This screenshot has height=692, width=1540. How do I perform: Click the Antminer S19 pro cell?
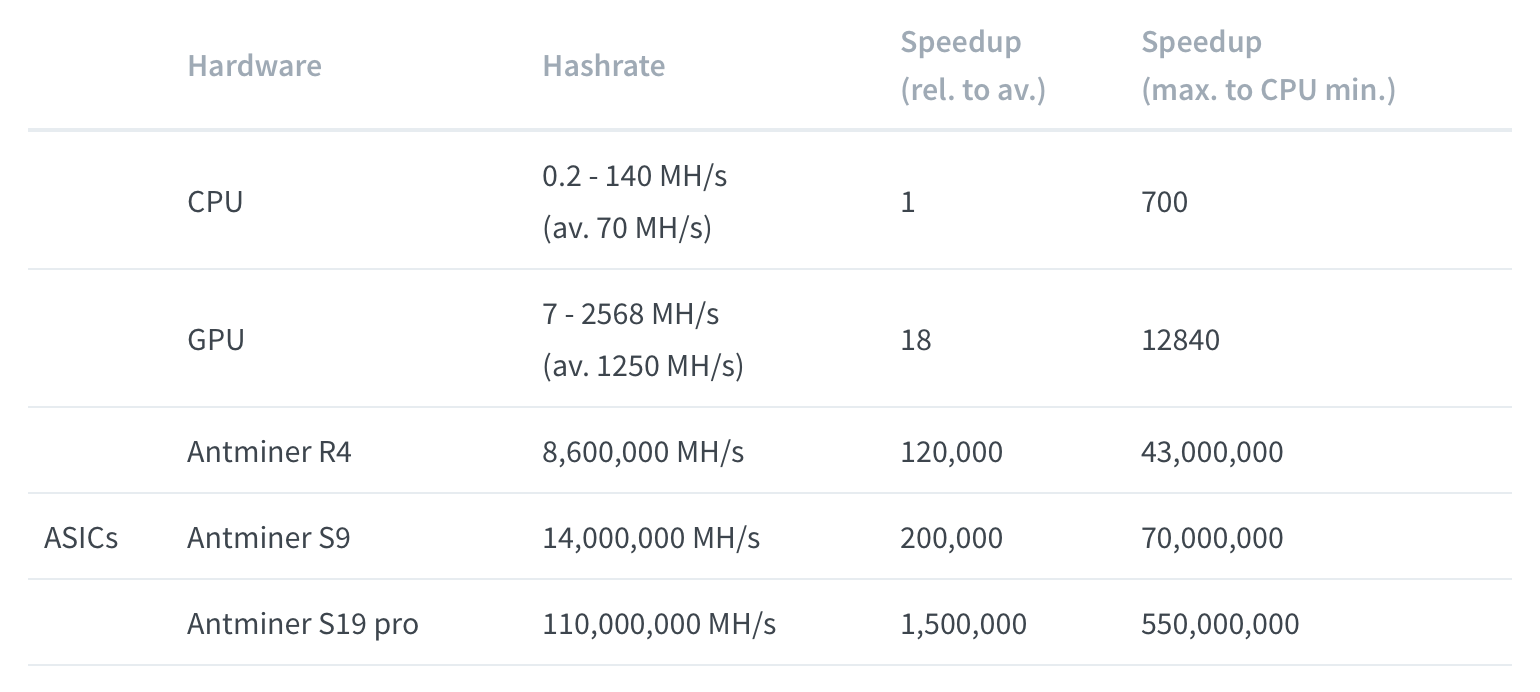pyautogui.click(x=302, y=624)
